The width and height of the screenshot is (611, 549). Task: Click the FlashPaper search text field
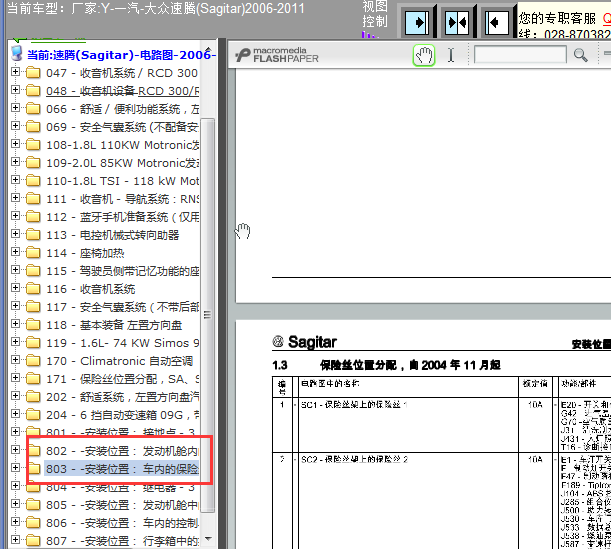tap(520, 55)
